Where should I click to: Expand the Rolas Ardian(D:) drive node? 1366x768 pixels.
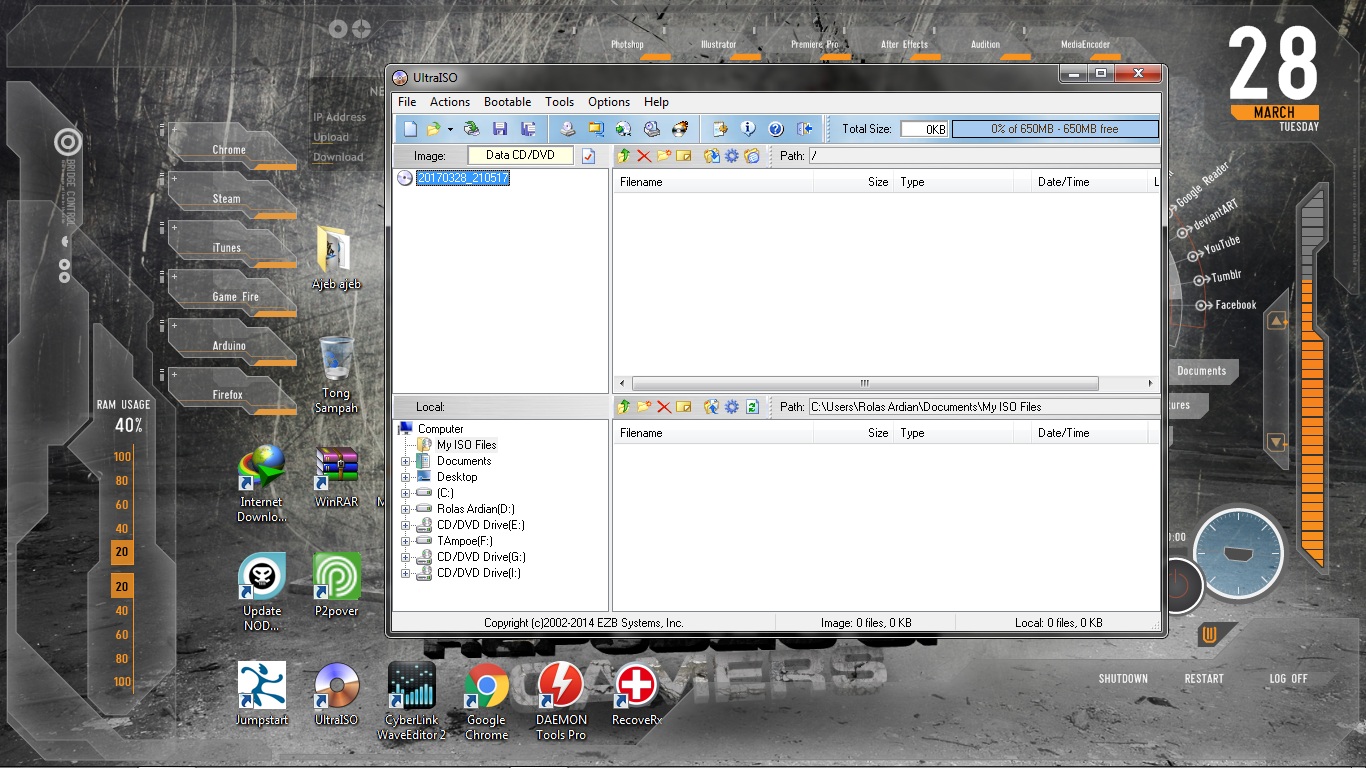tap(406, 509)
